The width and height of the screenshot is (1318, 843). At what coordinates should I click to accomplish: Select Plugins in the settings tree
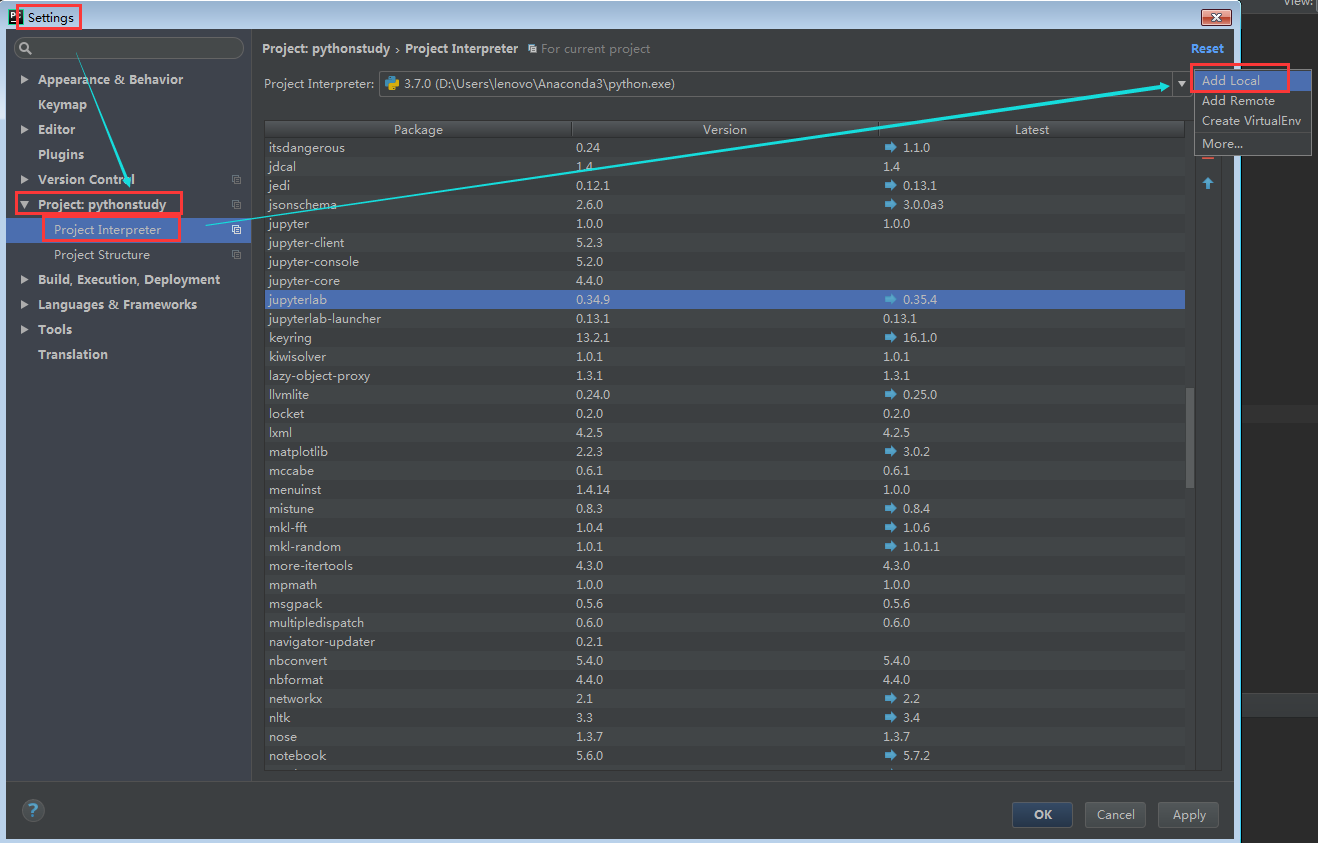click(x=61, y=155)
